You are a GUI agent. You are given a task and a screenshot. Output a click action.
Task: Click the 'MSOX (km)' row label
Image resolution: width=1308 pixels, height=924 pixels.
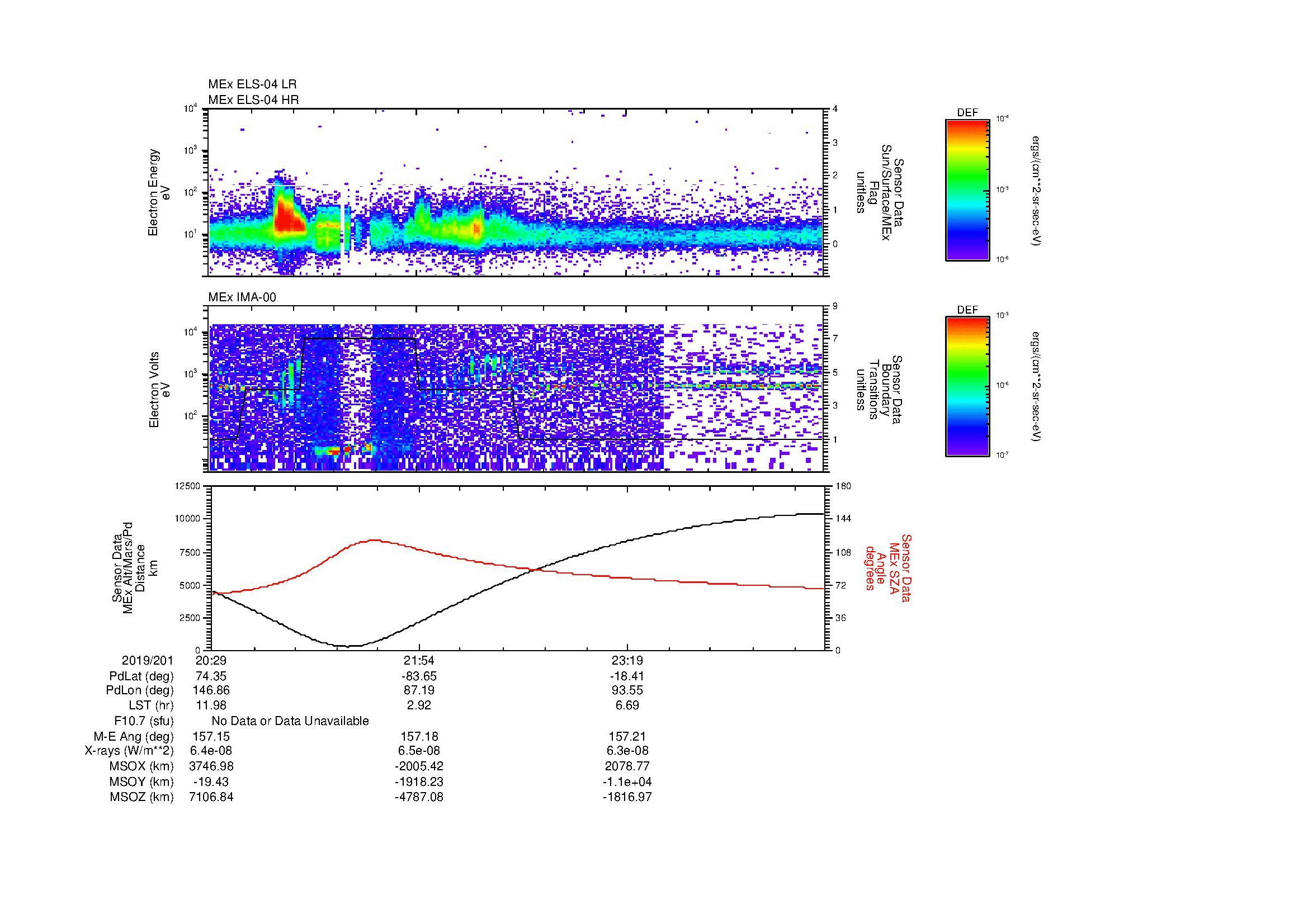pyautogui.click(x=142, y=767)
